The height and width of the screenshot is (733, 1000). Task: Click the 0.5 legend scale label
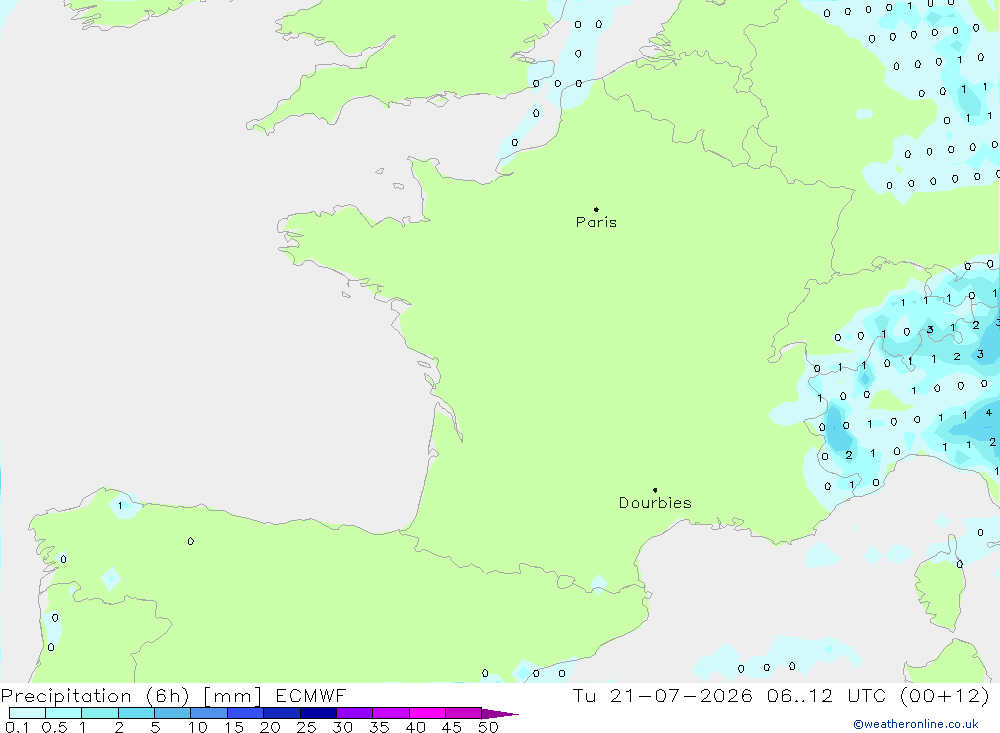click(54, 727)
